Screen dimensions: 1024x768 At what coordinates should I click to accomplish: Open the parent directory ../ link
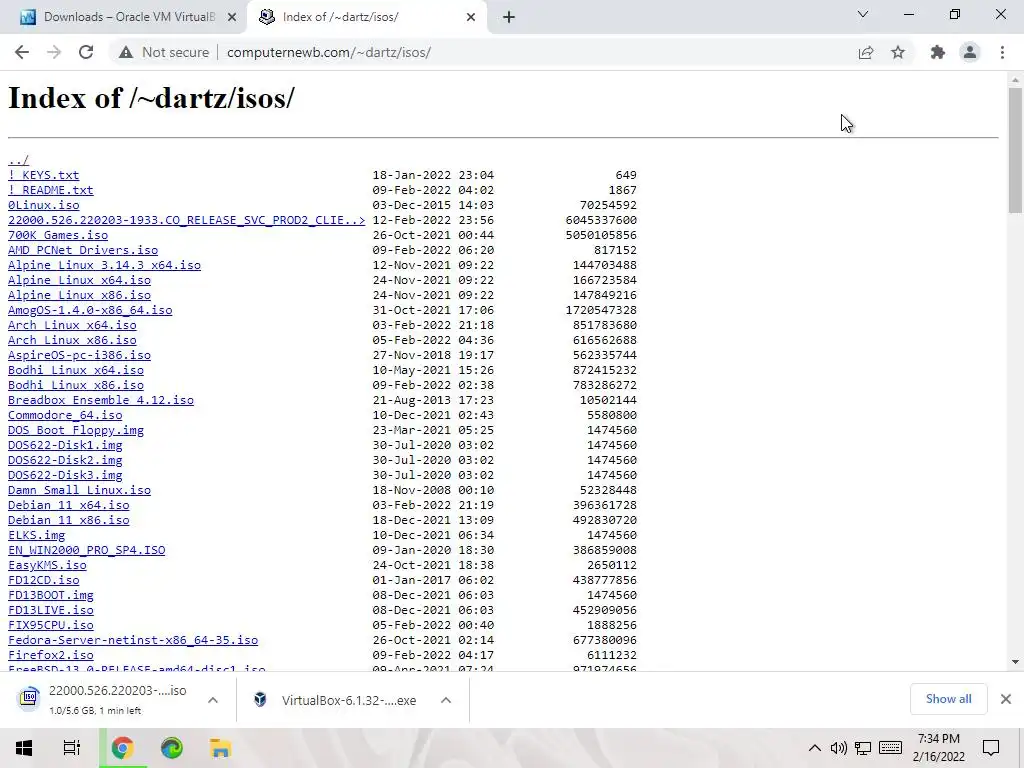[18, 160]
